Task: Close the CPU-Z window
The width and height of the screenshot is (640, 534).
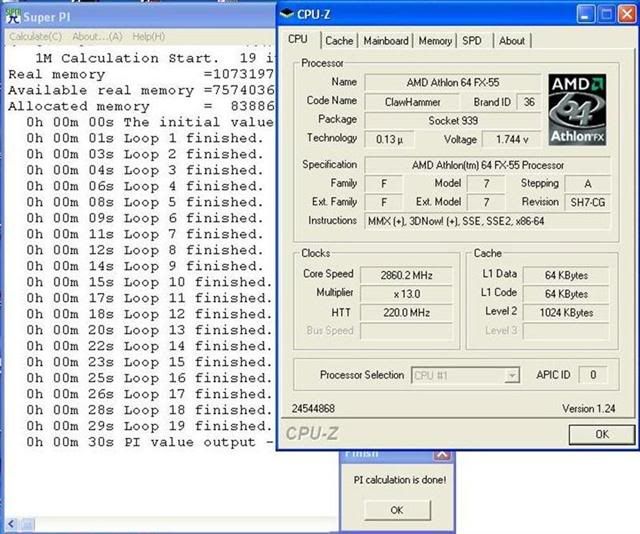Action: (626, 14)
